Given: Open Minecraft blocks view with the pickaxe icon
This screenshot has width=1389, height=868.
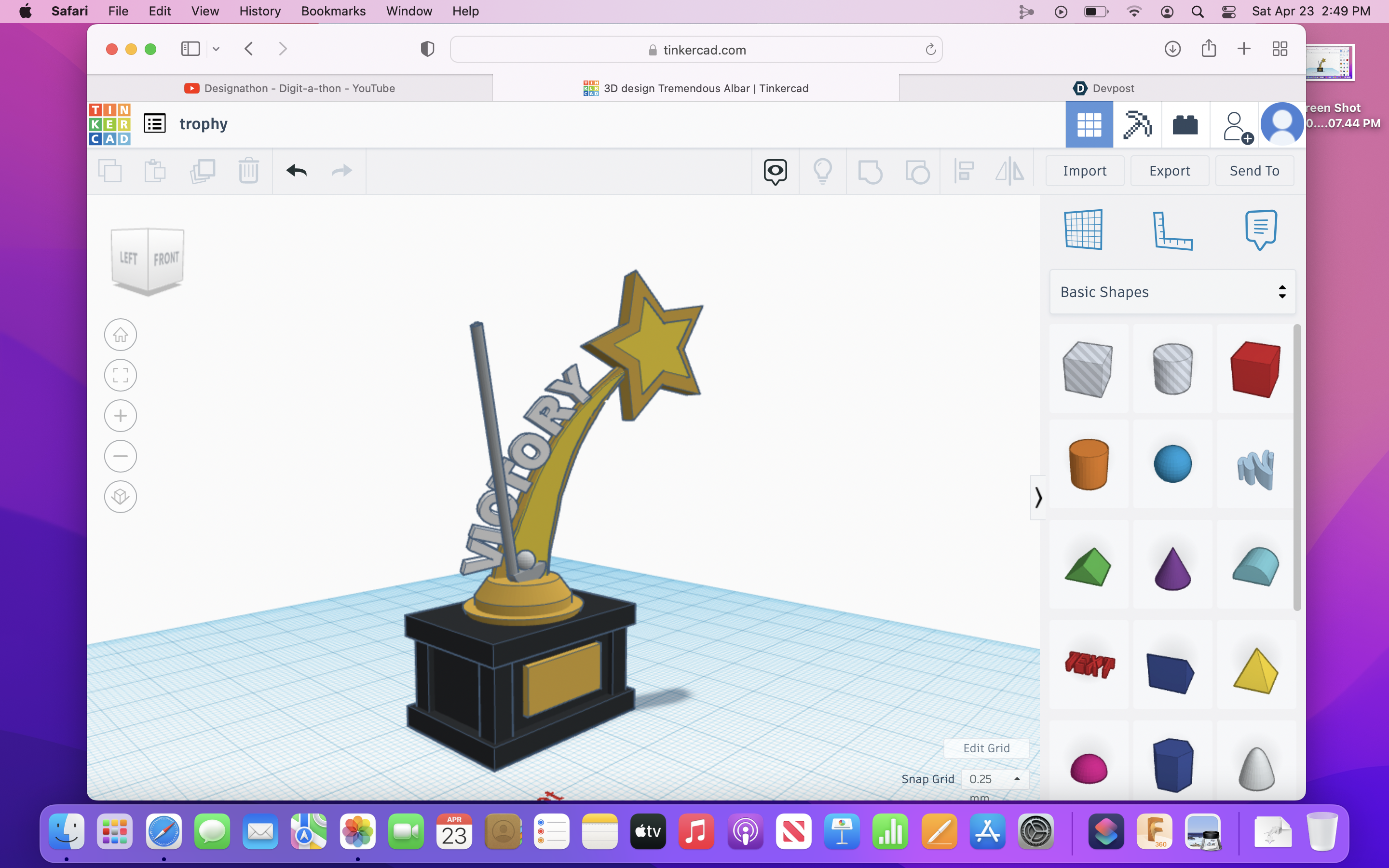Looking at the screenshot, I should (1137, 124).
